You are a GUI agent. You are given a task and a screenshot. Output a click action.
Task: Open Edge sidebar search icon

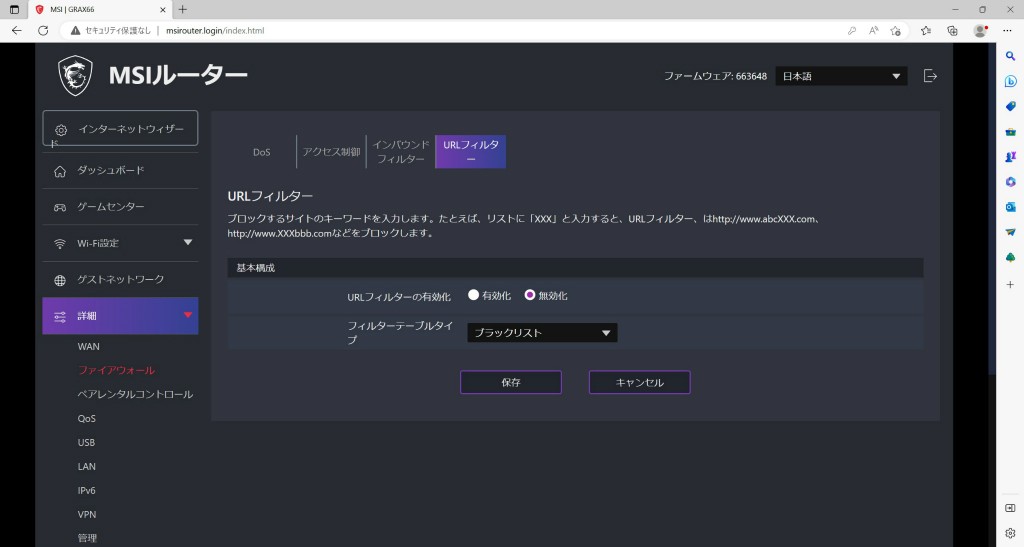(x=1010, y=56)
